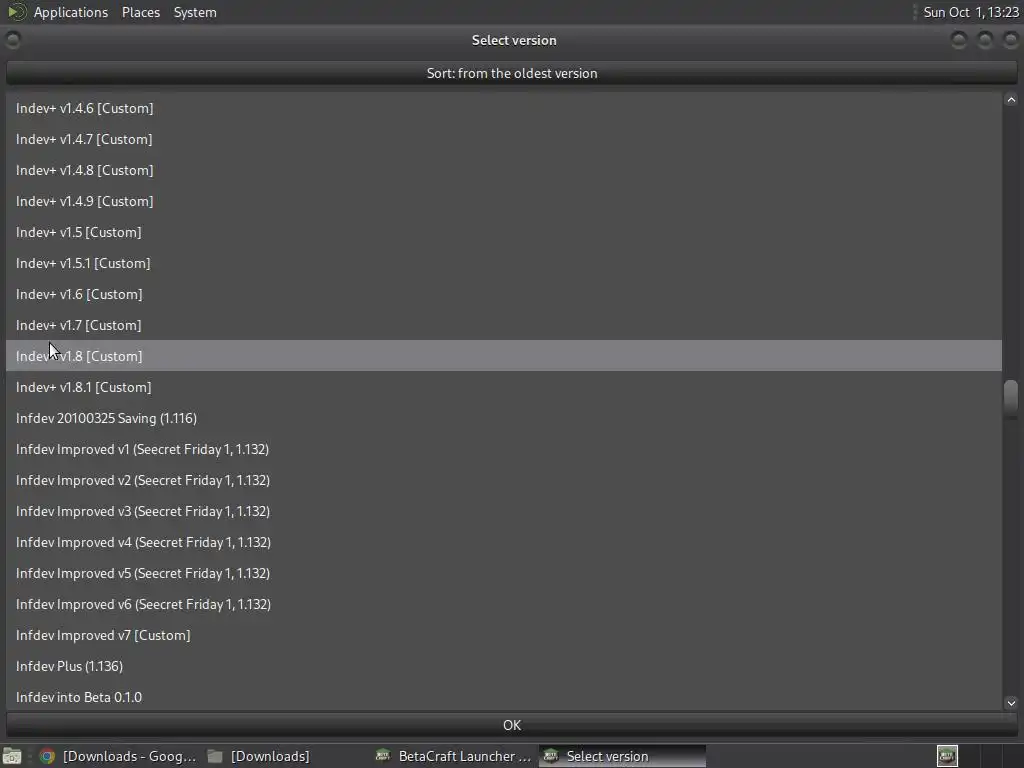This screenshot has height=768, width=1024.
Task: Click the BetaCraft tray icon
Action: tap(947, 756)
